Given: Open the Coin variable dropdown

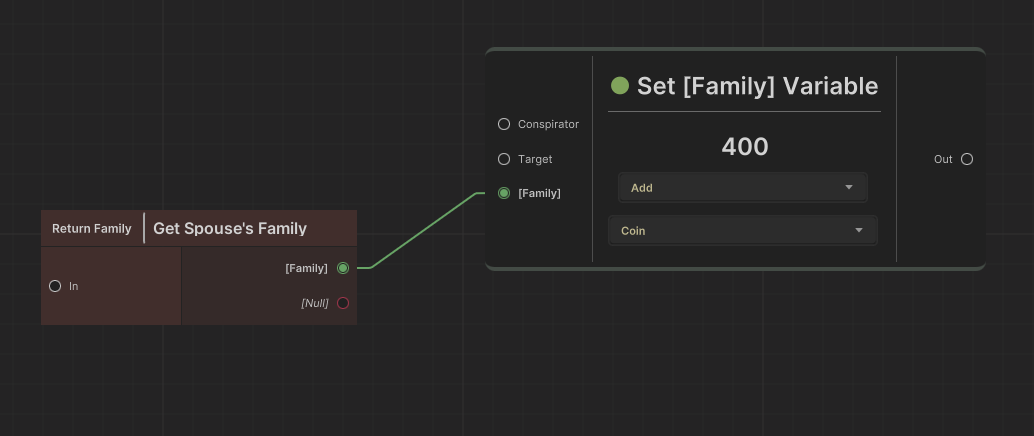Looking at the screenshot, I should coord(742,231).
